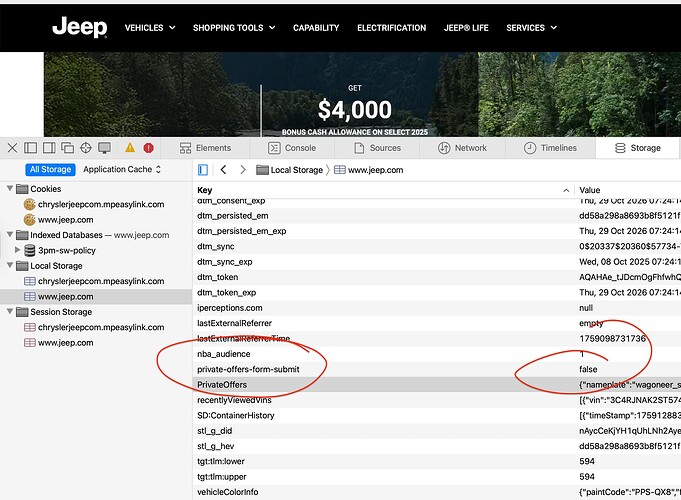Dock inspector to left side icon

click(30, 148)
